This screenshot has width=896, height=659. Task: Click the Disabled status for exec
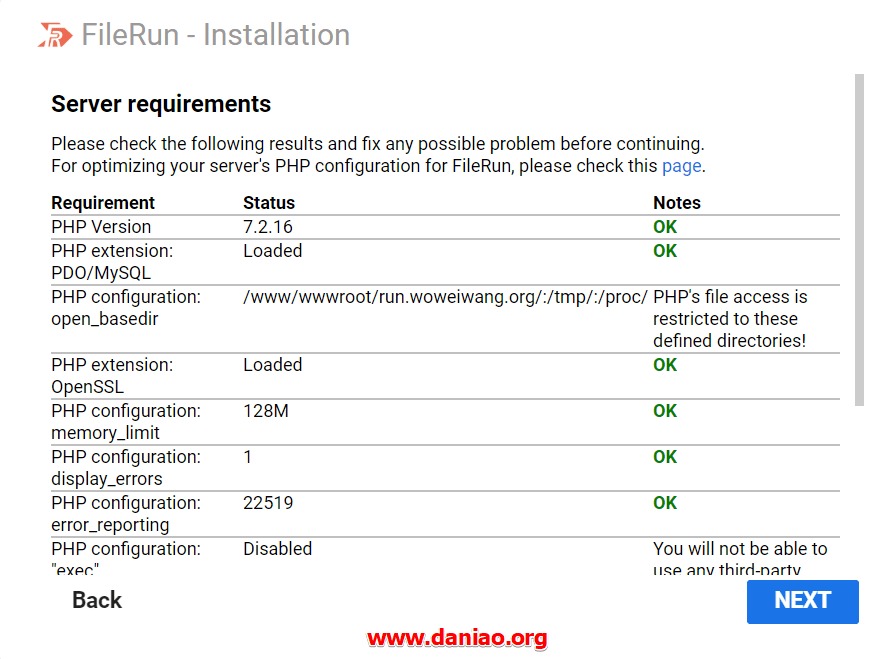(x=278, y=549)
